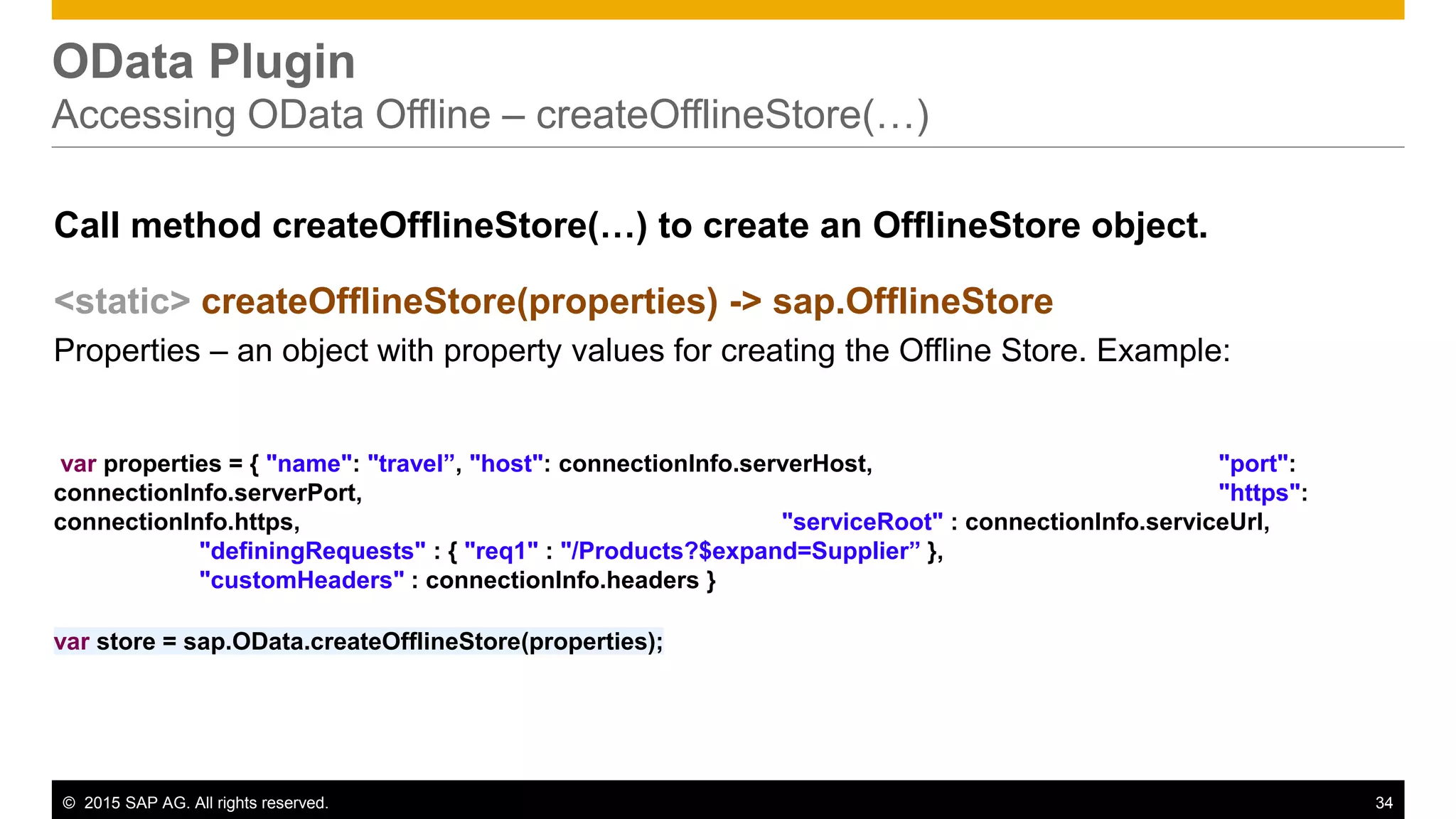1456x819 pixels.
Task: Click "connectionInfo.serverPort," in the code
Action: (x=208, y=493)
